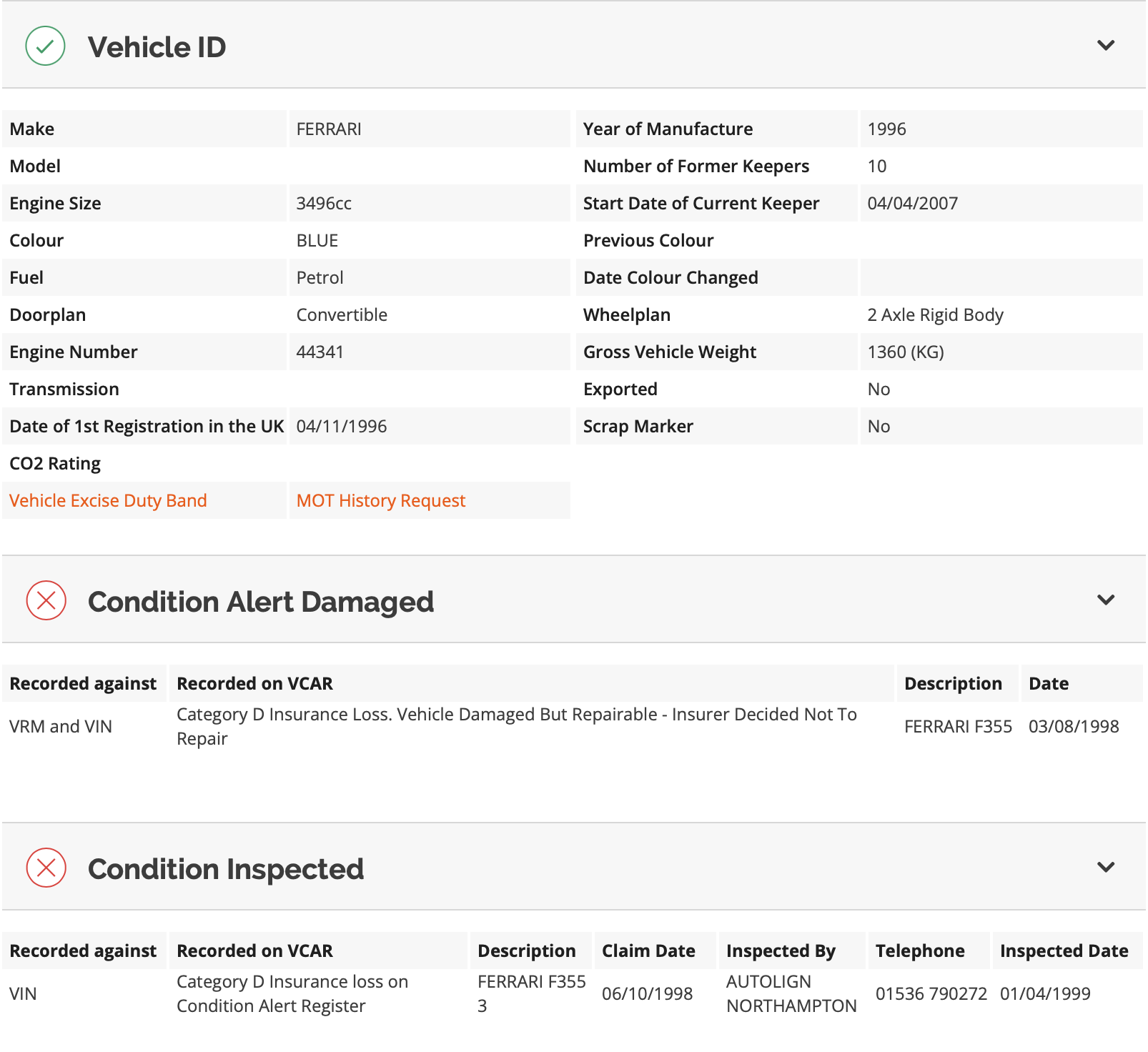The width and height of the screenshot is (1148, 1052).
Task: Click the CO2 Rating label
Action: pos(55,464)
